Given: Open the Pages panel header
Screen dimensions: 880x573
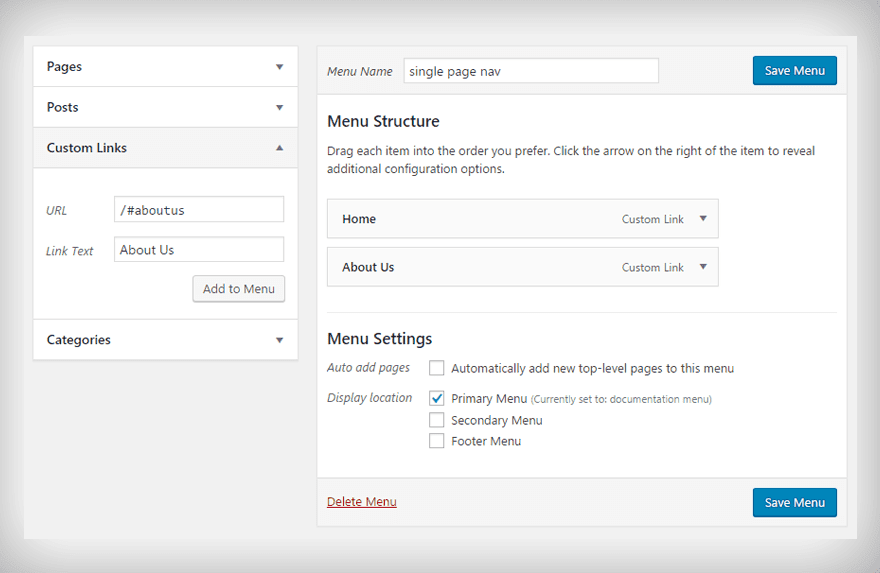Looking at the screenshot, I should (x=150, y=67).
